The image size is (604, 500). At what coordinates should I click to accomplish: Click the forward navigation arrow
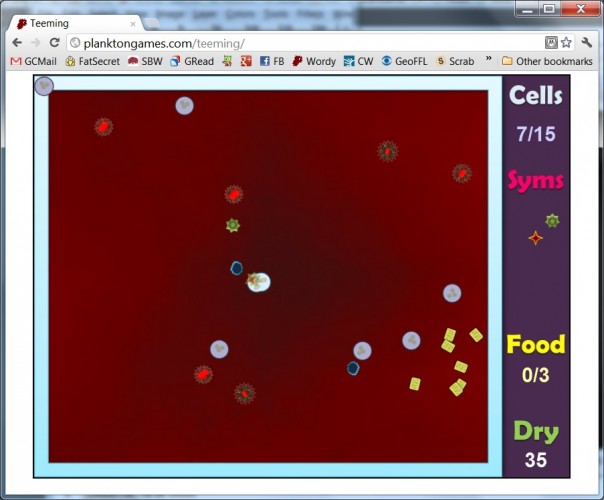click(36, 42)
